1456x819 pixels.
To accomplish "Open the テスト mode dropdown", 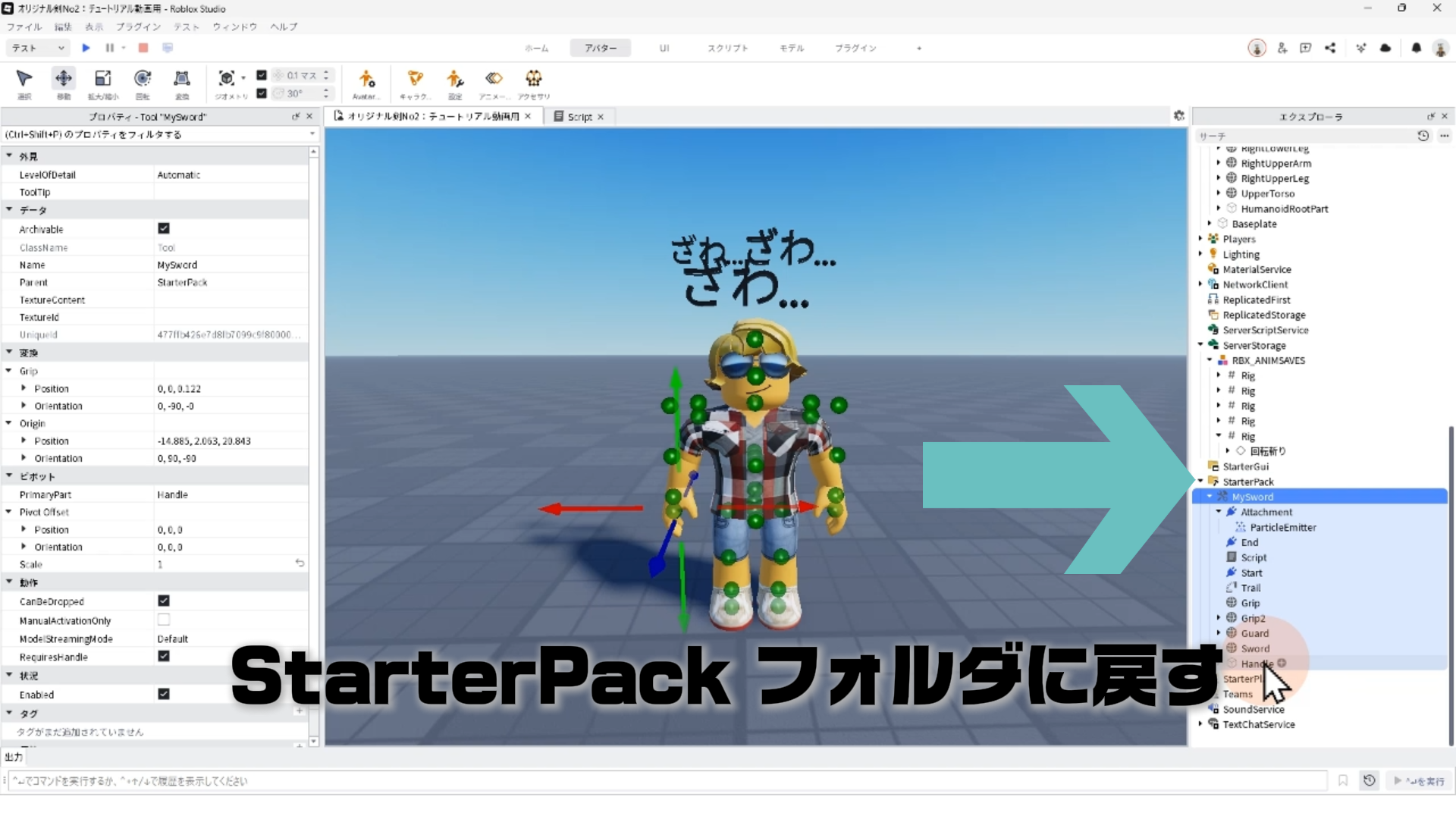I will coord(38,48).
